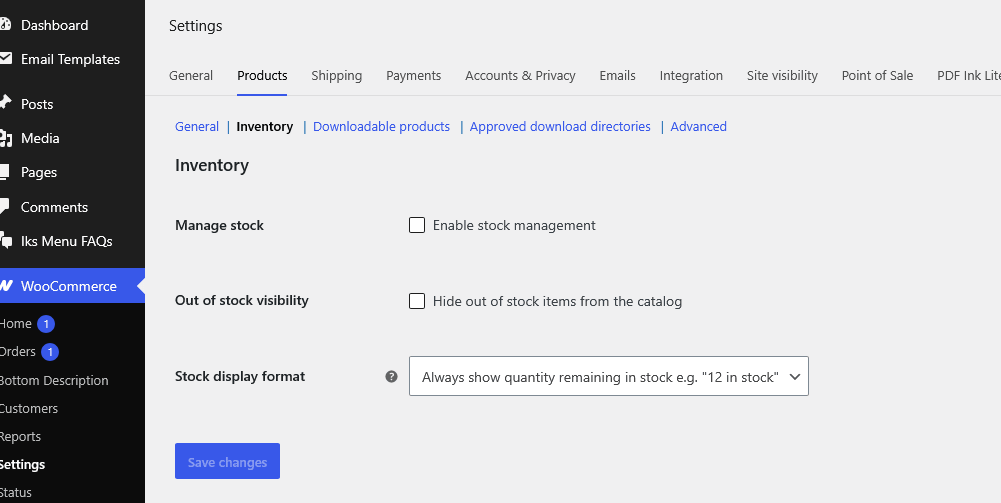
Task: Open Settings submenu item
Action: (22, 465)
